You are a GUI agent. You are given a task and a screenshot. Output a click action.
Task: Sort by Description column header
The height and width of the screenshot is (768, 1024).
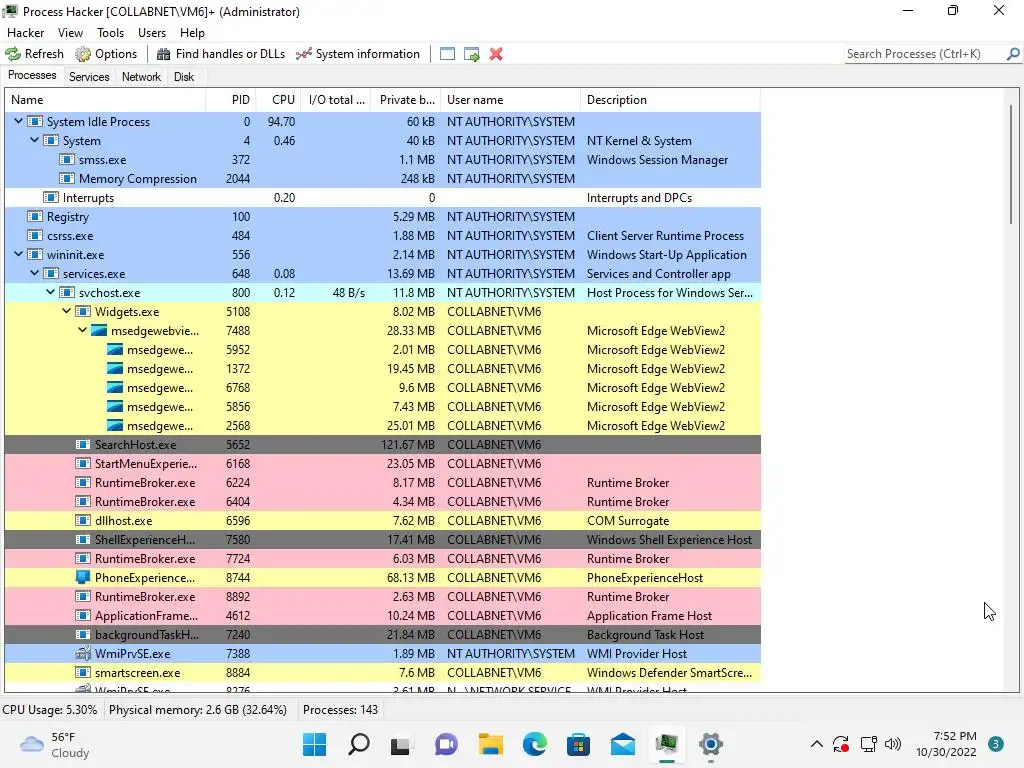[671, 100]
